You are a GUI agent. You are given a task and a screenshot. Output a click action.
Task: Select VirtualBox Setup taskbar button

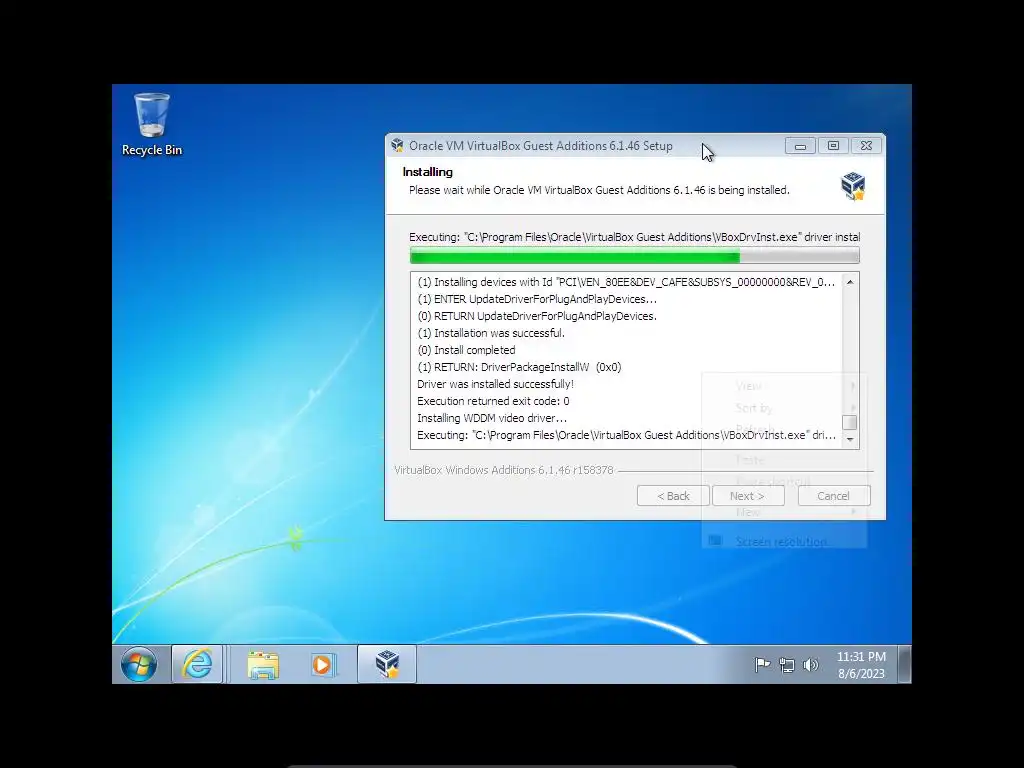point(387,665)
